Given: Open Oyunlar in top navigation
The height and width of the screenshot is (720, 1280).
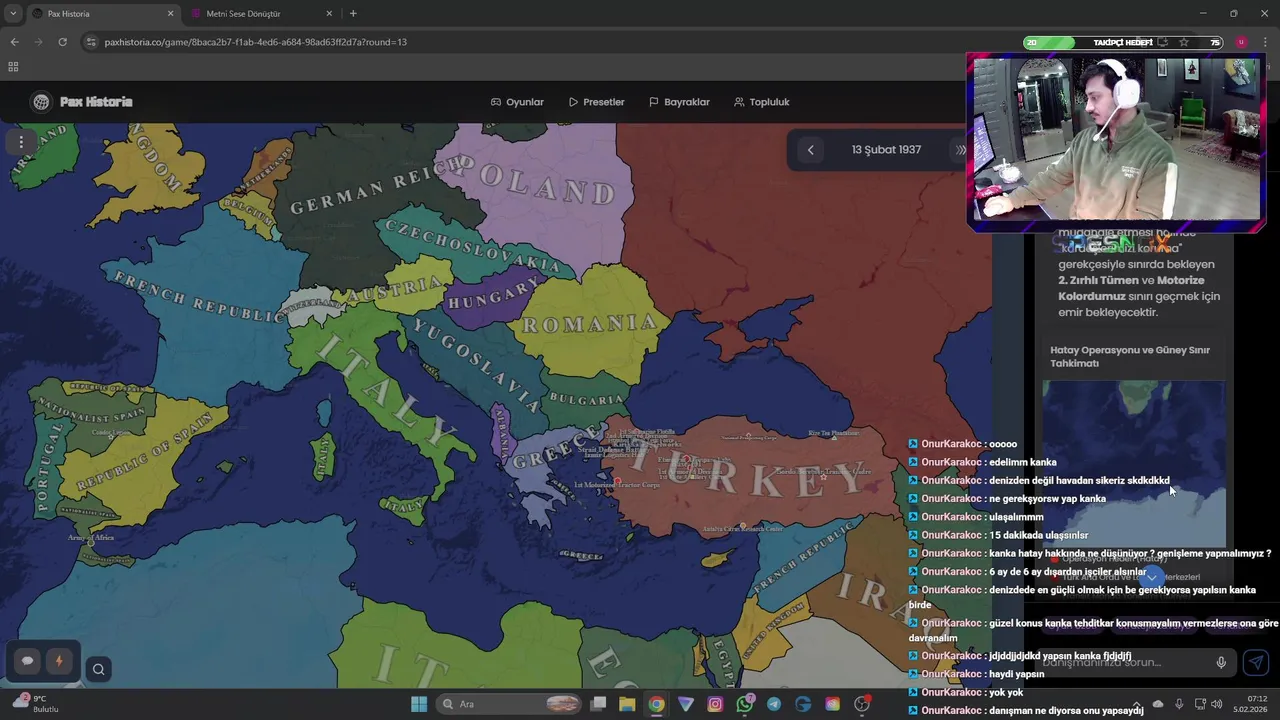Looking at the screenshot, I should point(517,102).
